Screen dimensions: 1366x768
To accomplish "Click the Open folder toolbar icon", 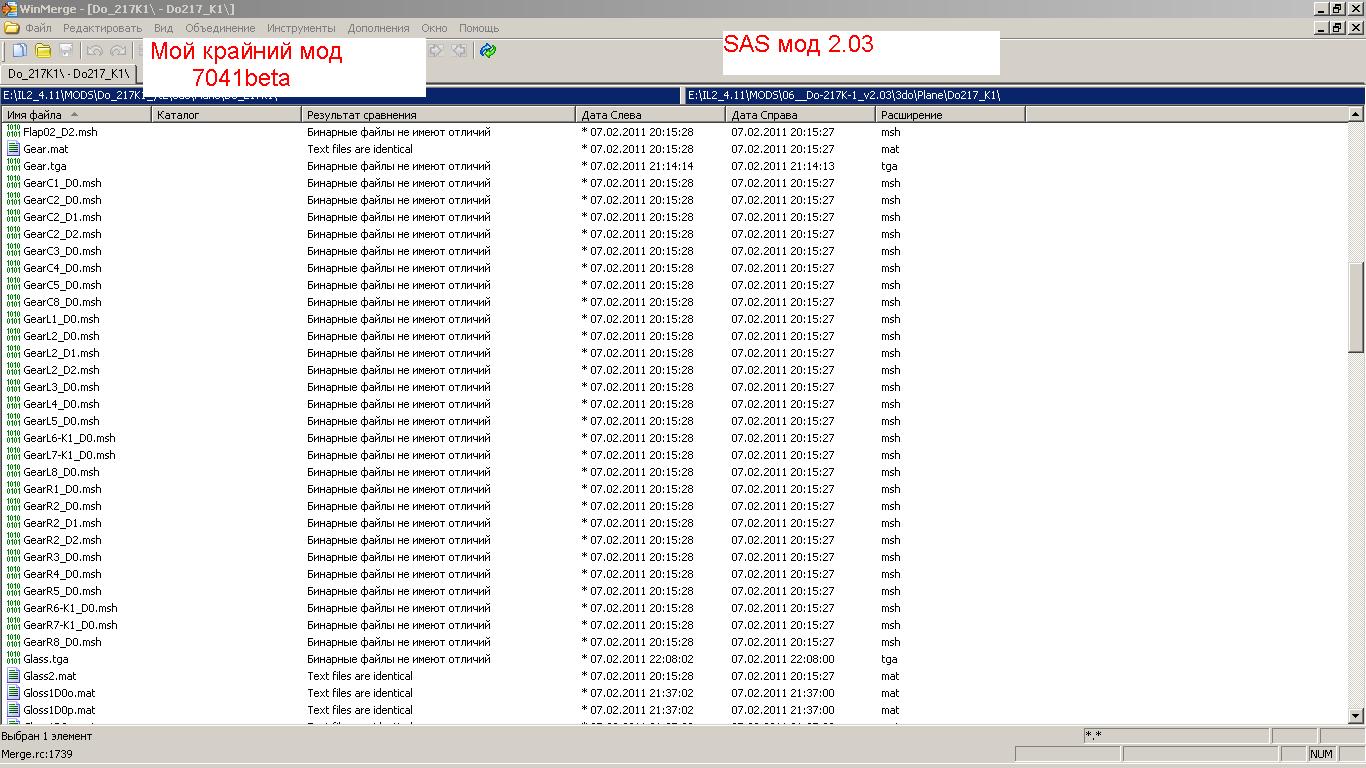I will (x=43, y=51).
